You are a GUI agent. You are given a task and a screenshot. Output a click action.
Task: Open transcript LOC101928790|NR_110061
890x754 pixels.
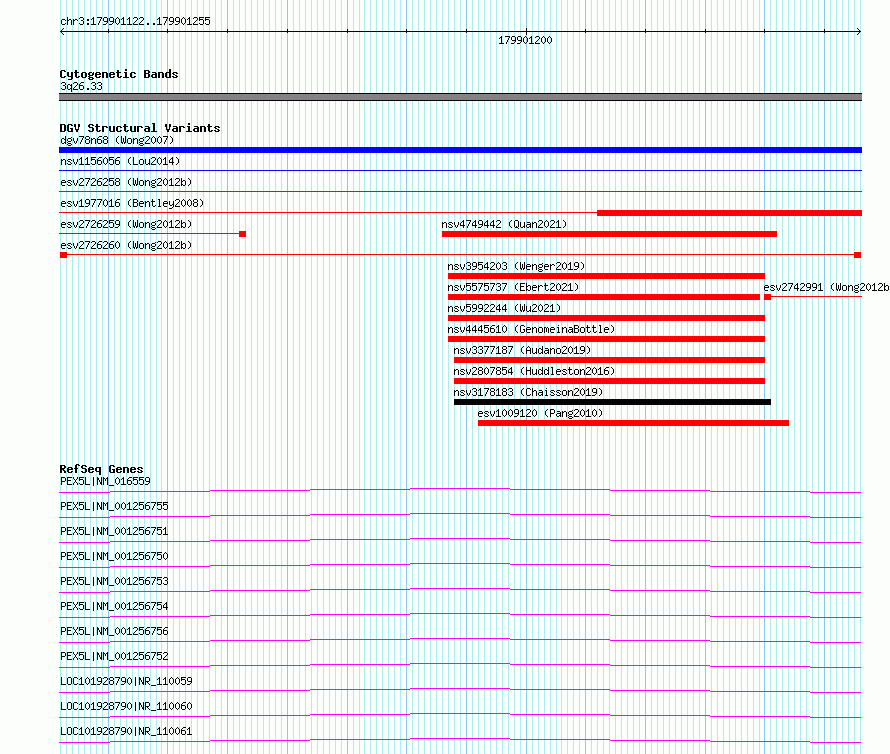(x=126, y=731)
